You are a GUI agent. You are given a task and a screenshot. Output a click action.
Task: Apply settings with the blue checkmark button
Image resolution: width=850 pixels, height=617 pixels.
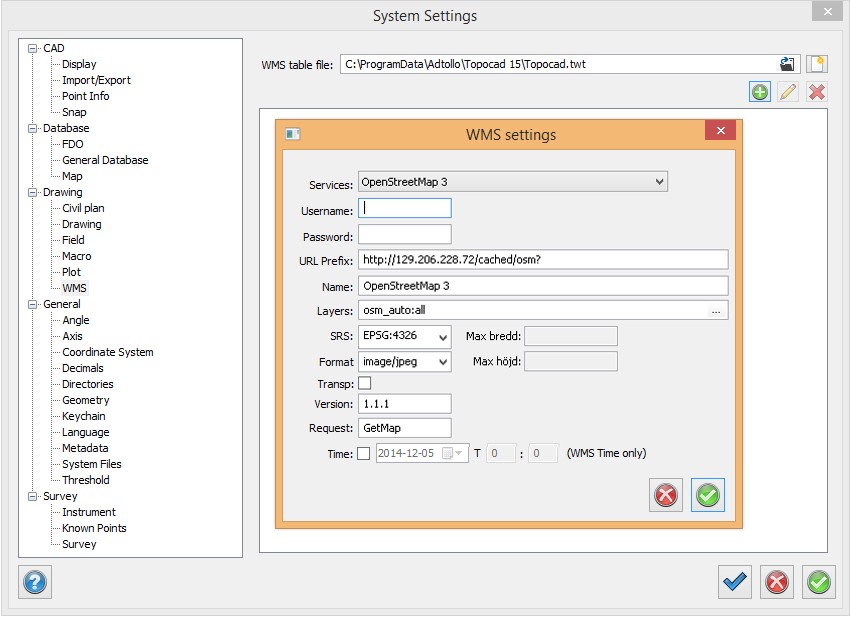735,582
